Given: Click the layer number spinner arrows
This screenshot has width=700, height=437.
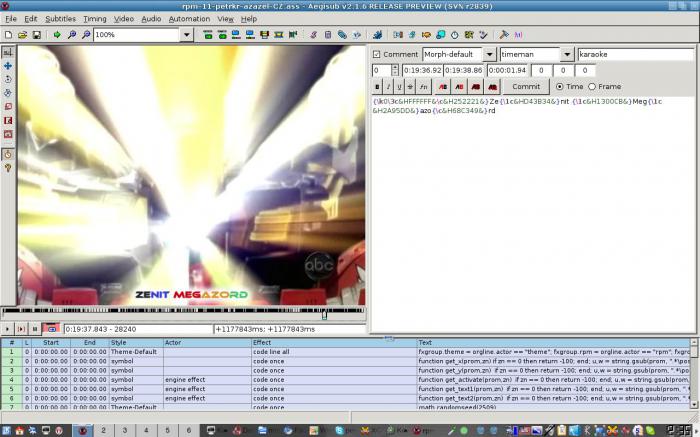Looking at the screenshot, I should [x=395, y=70].
